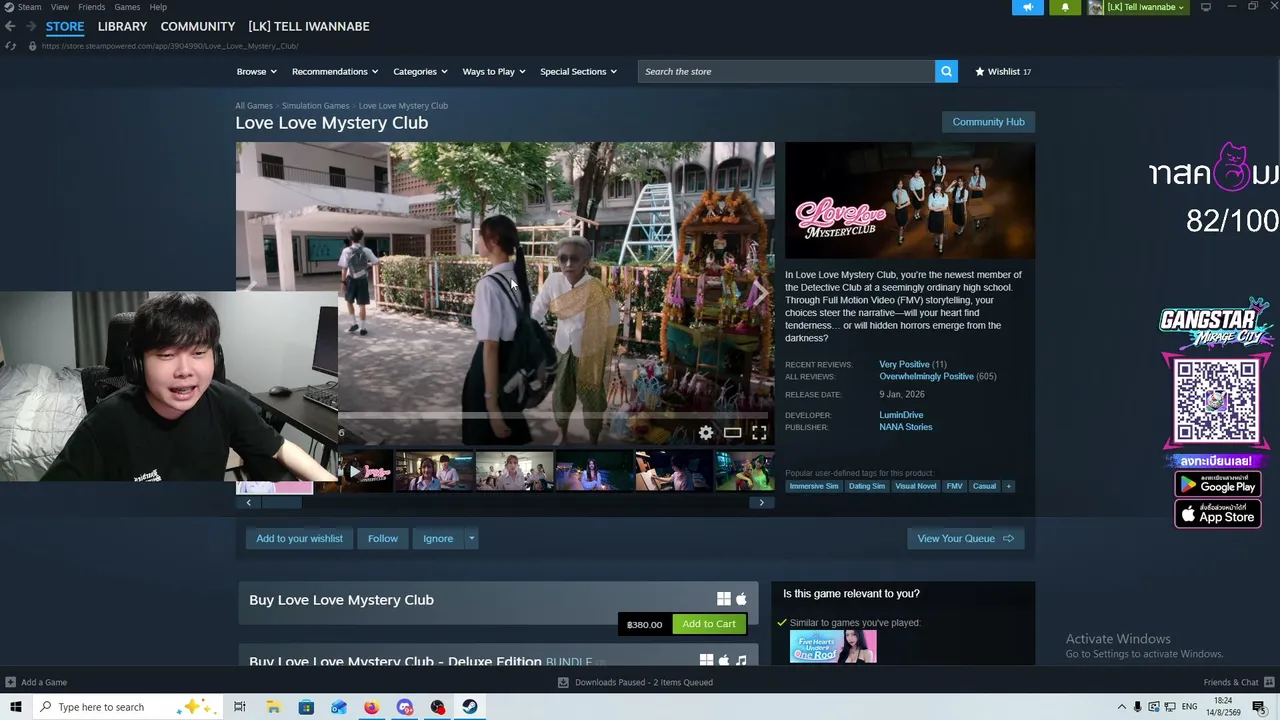Open the Categories dropdown

420,71
